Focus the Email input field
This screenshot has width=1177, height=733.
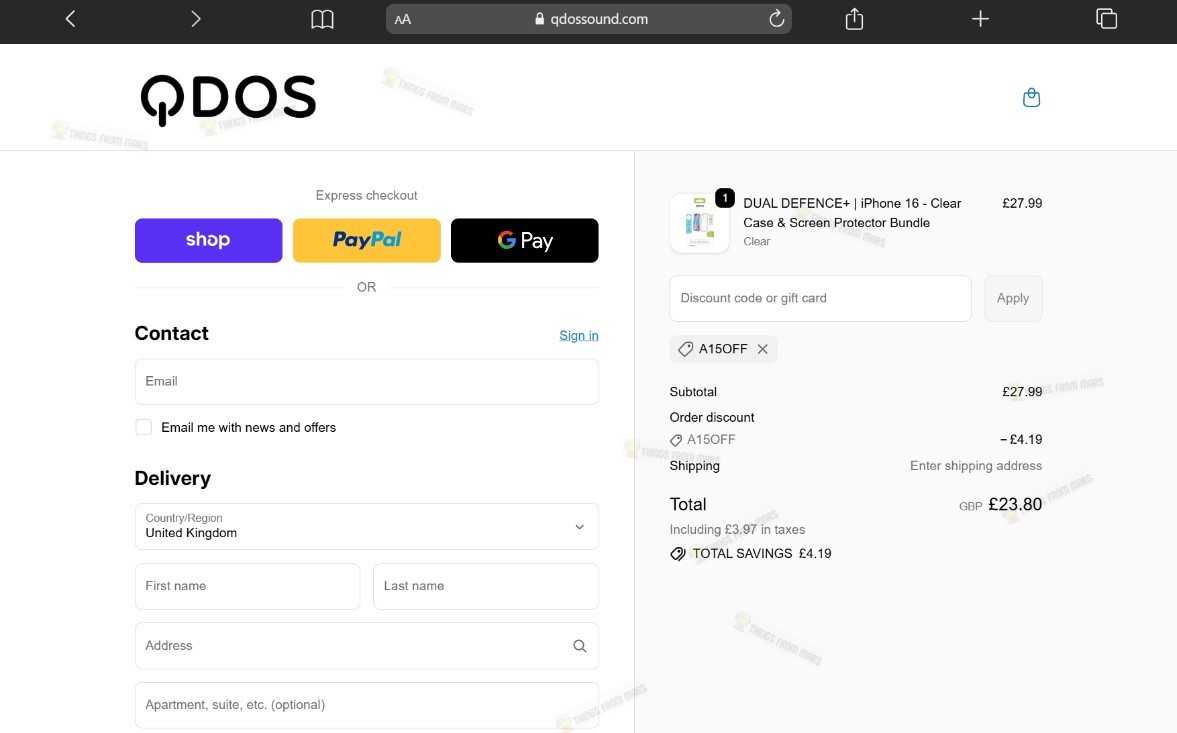367,382
